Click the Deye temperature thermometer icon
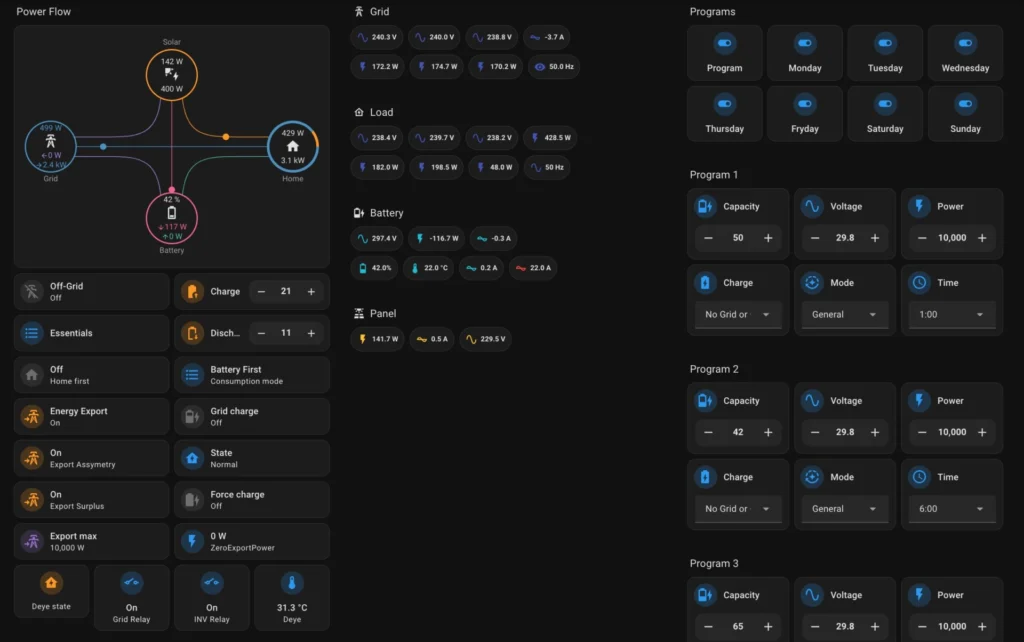 [x=292, y=583]
